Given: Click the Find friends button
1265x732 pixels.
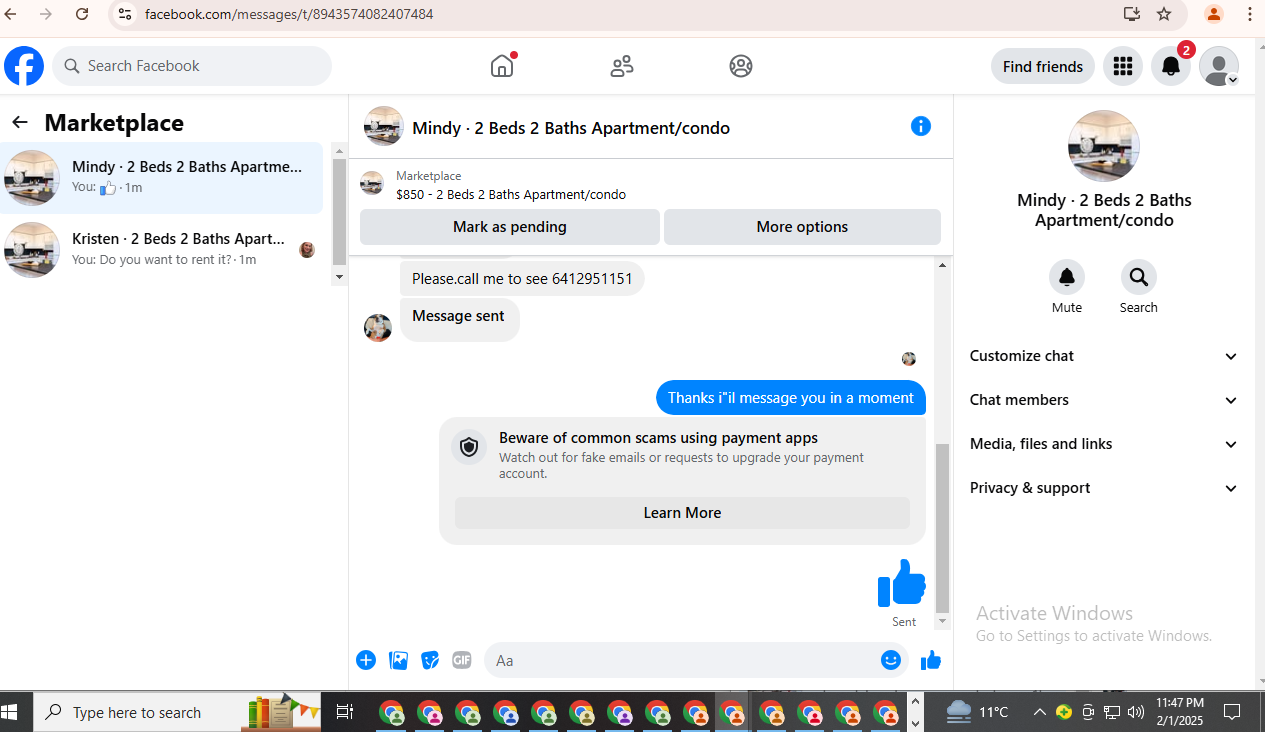Looking at the screenshot, I should point(1043,66).
